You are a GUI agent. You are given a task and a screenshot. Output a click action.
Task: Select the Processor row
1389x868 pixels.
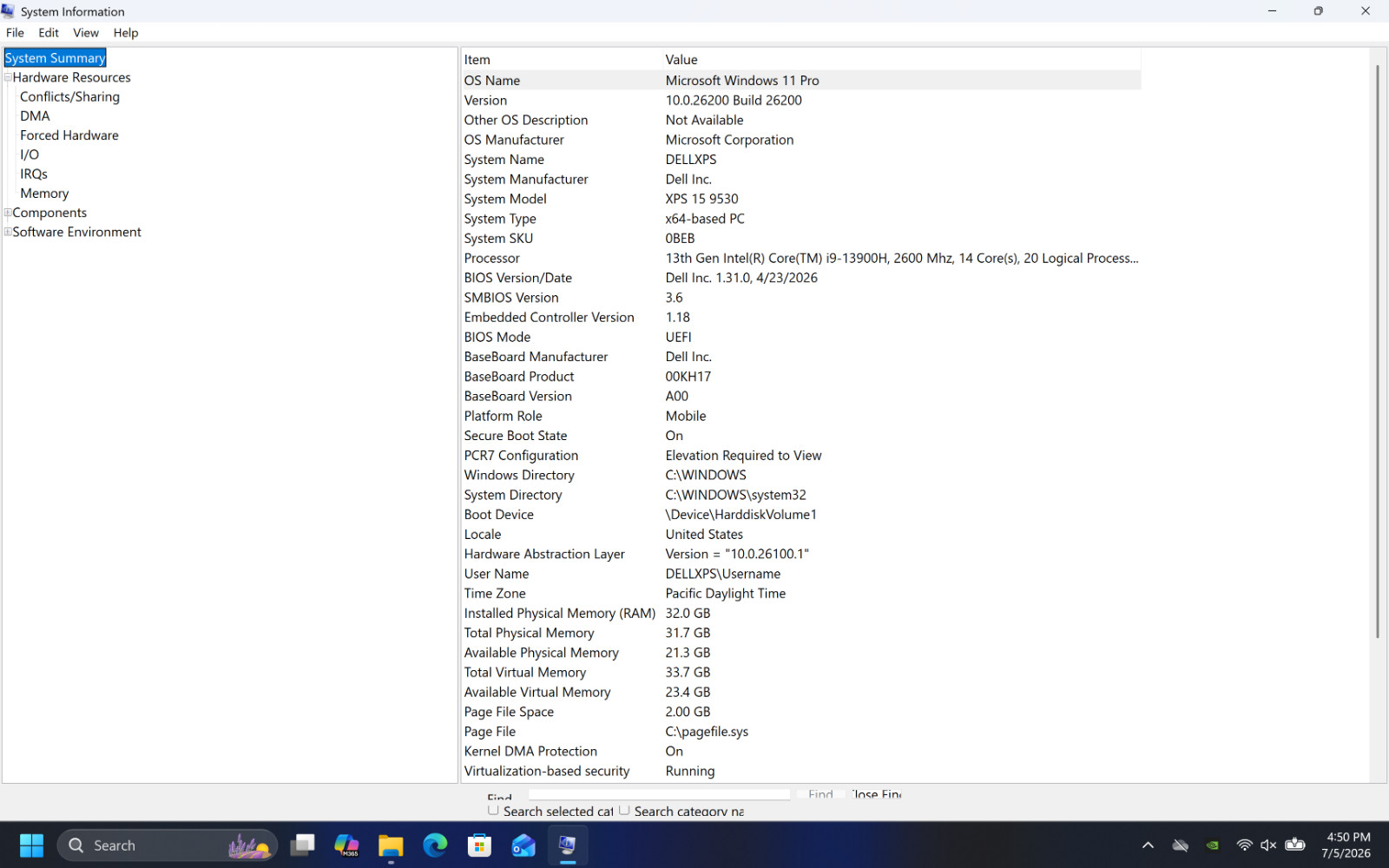click(800, 258)
